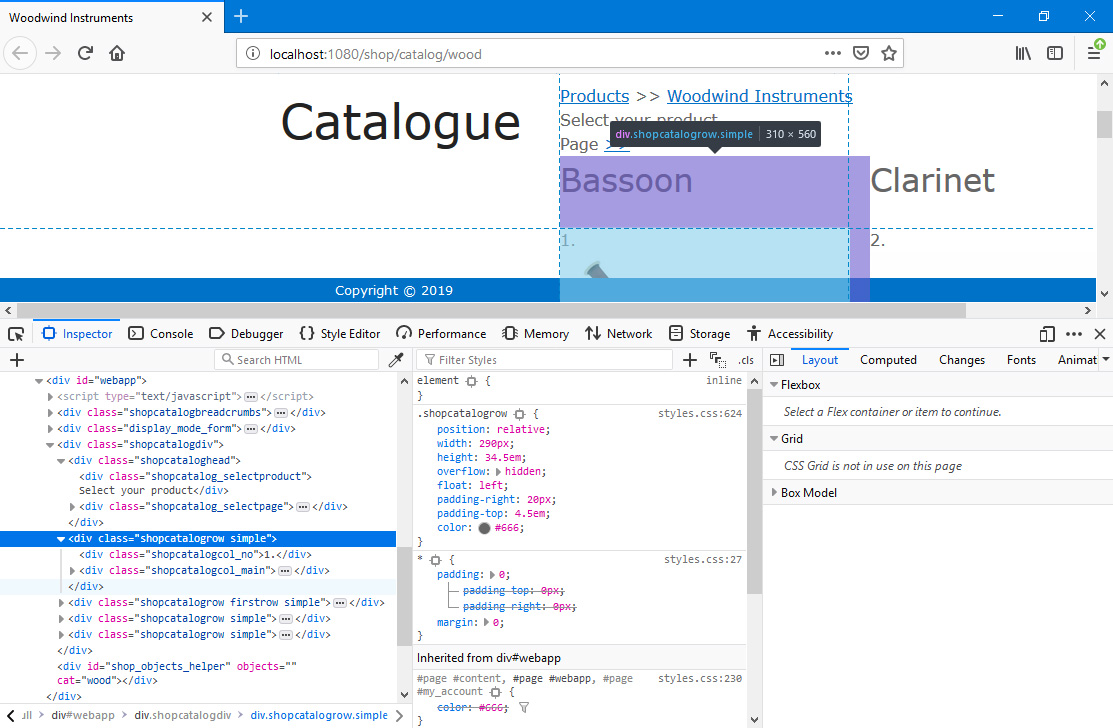This screenshot has height=728, width=1113.
Task: Open devtools customize options menu
Action: point(1074,334)
